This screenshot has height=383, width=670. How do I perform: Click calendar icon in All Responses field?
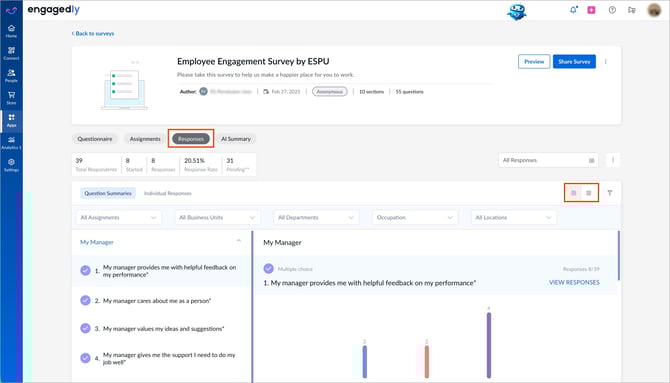click(592, 160)
